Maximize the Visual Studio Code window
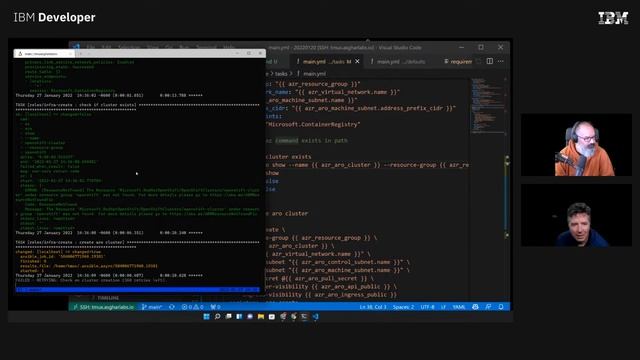Viewport: 640px width, 360px height. pyautogui.click(x=481, y=47)
